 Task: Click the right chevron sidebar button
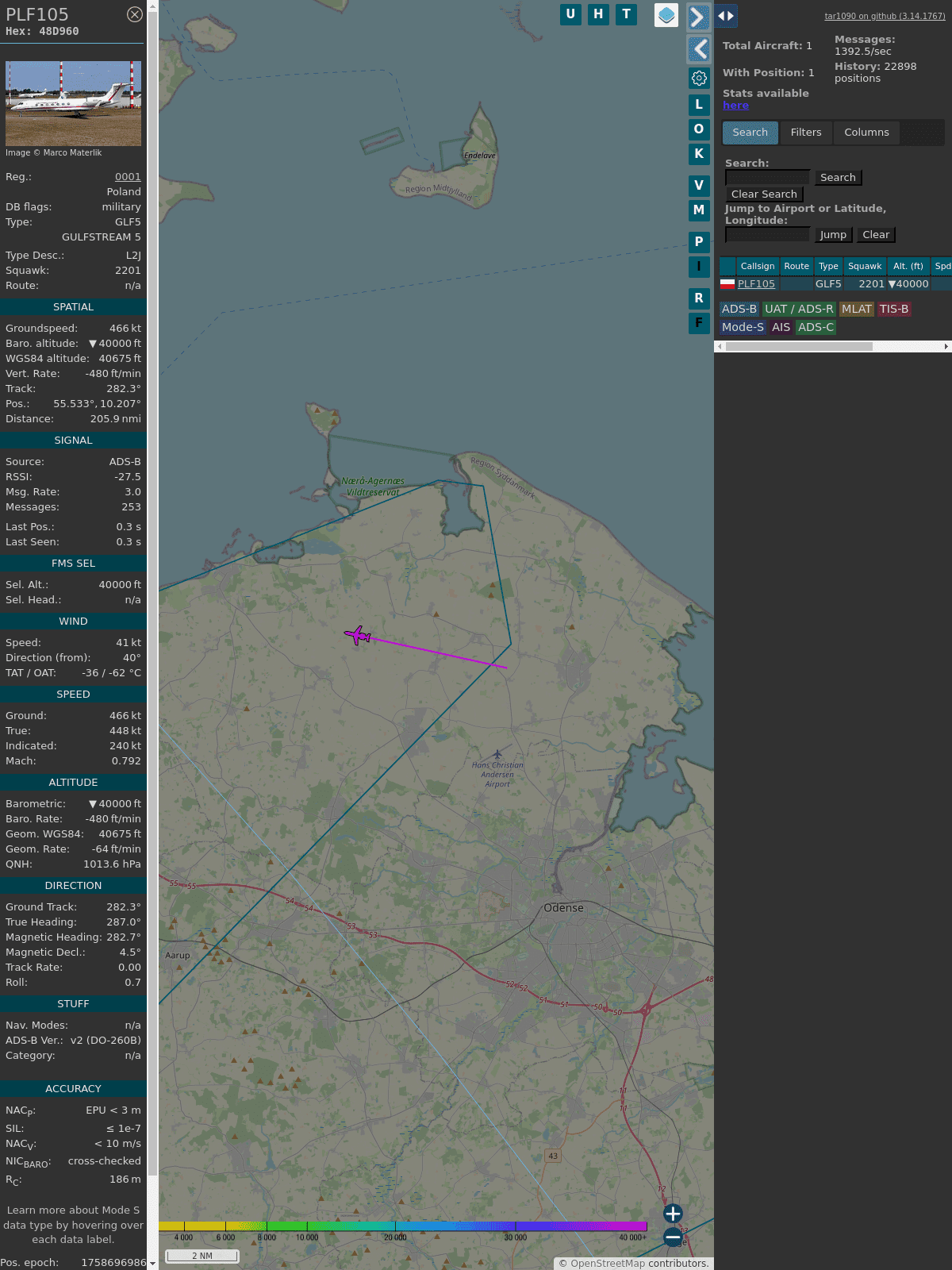coord(698,17)
